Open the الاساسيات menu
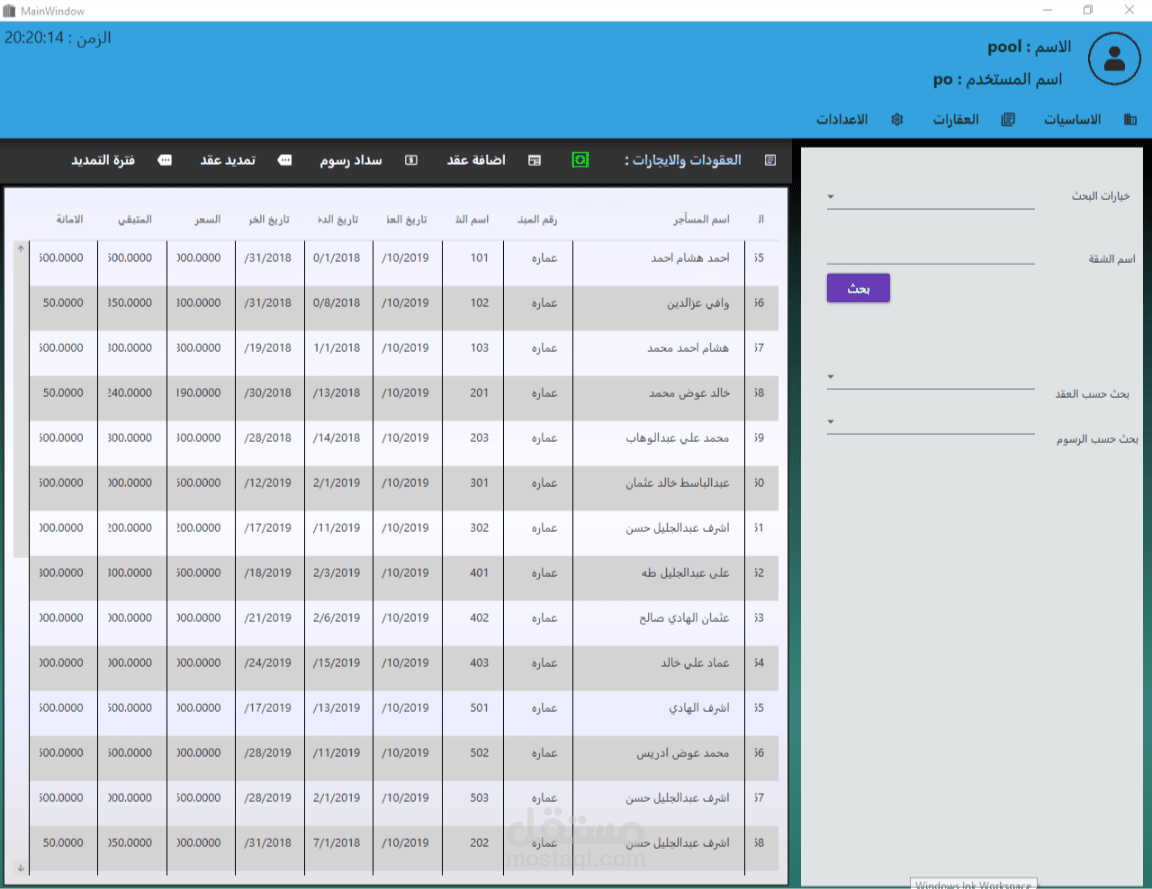The height and width of the screenshot is (889, 1152). [1072, 120]
